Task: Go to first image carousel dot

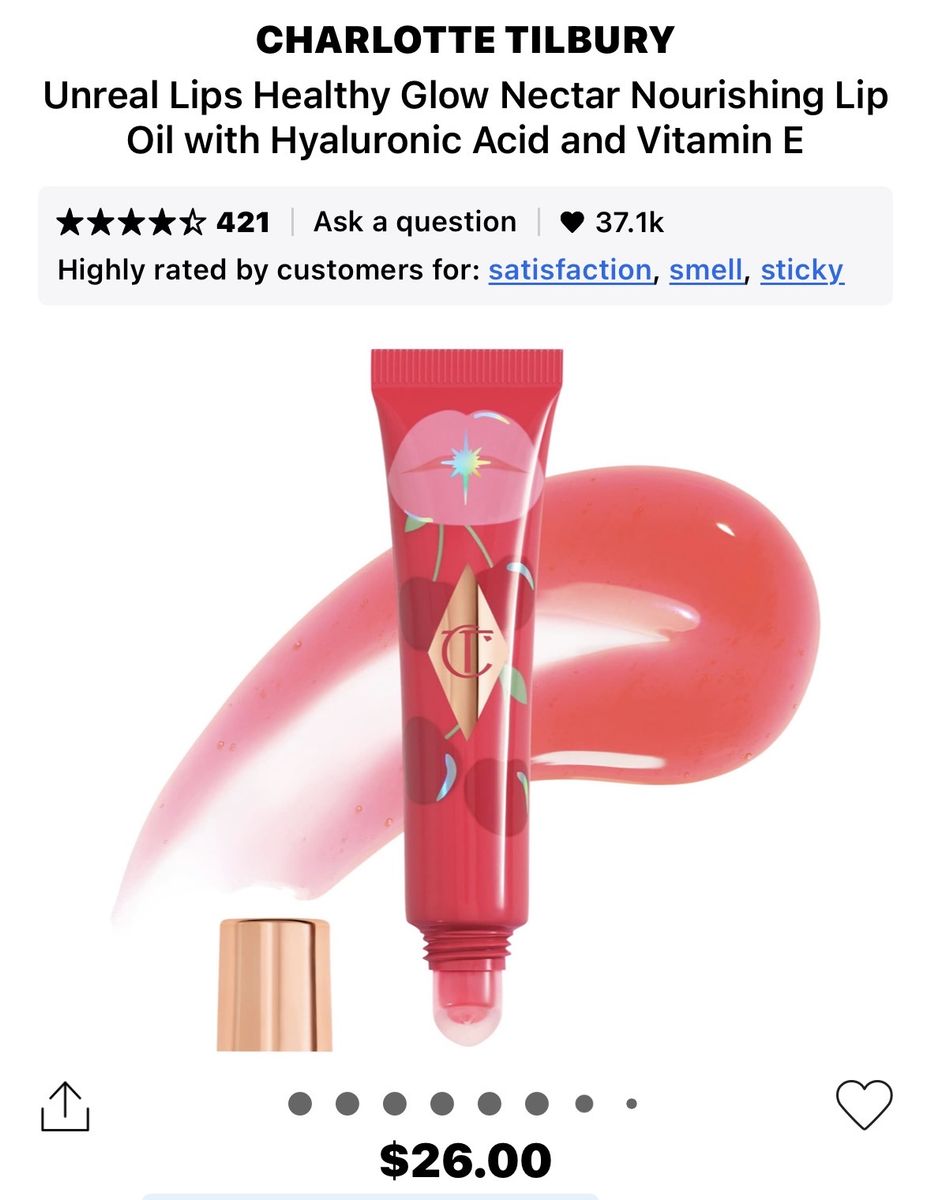Action: 300,1104
